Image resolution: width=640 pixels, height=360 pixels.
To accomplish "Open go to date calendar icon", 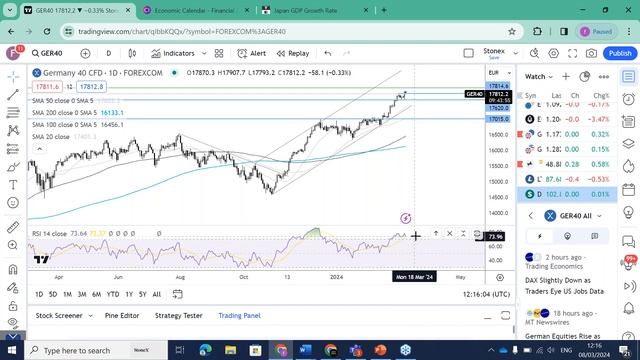I will click(x=178, y=294).
